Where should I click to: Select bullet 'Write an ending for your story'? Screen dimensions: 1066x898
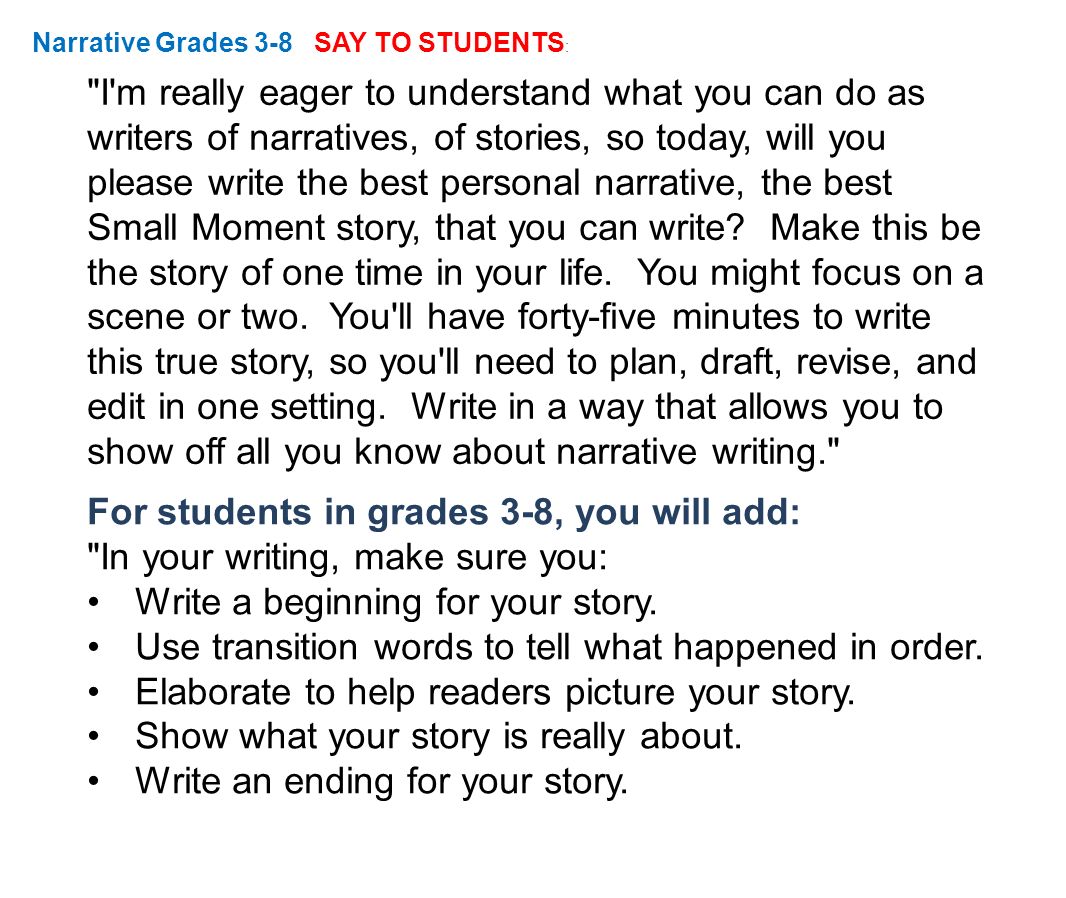click(x=381, y=781)
